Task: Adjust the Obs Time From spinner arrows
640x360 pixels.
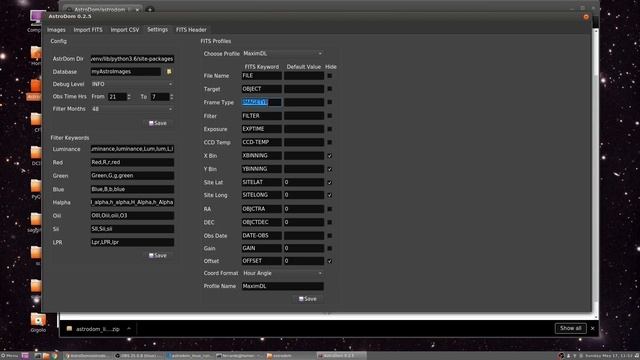Action: (x=129, y=97)
